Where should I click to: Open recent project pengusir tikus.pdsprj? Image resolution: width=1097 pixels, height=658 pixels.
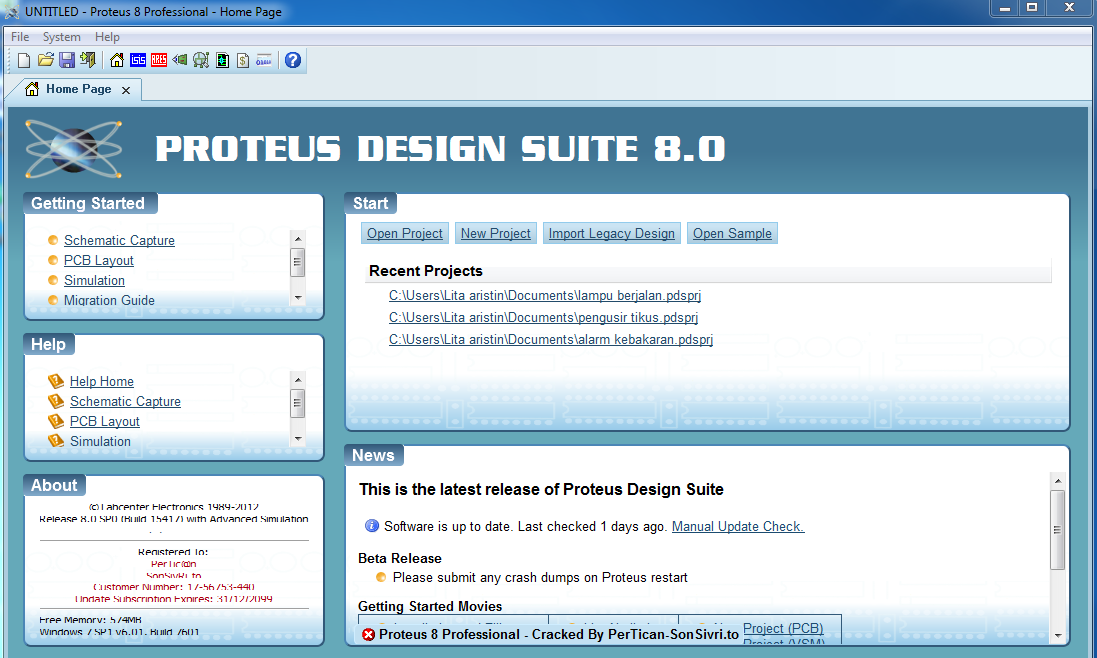coord(544,317)
